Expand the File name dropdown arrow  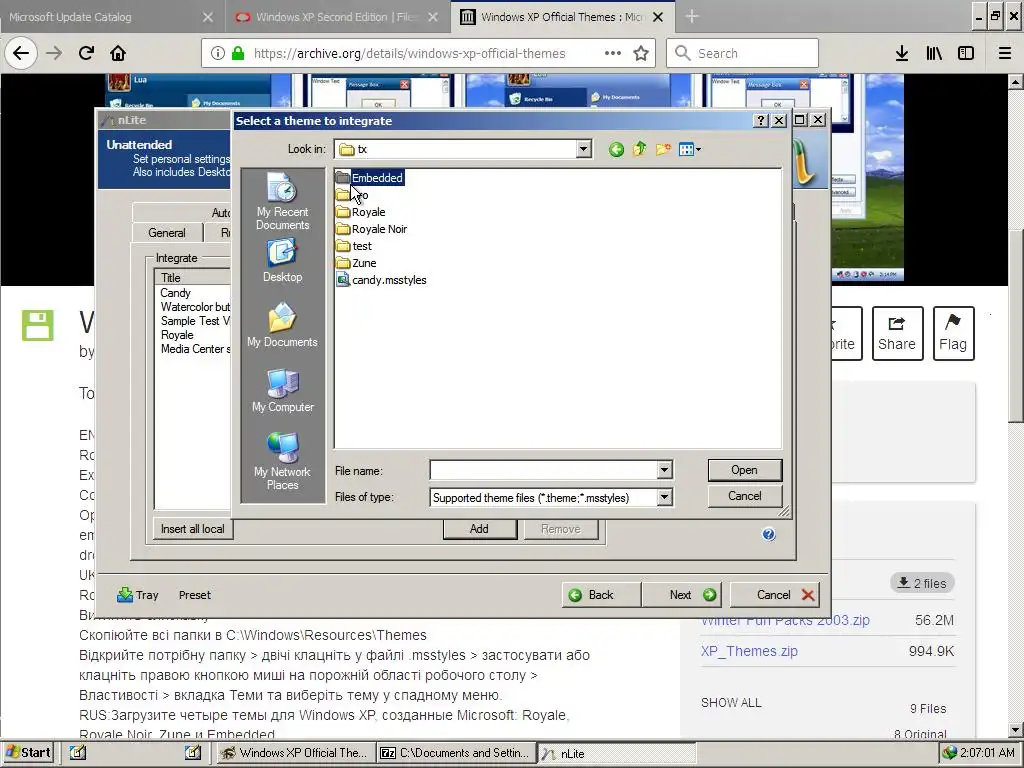coord(664,470)
